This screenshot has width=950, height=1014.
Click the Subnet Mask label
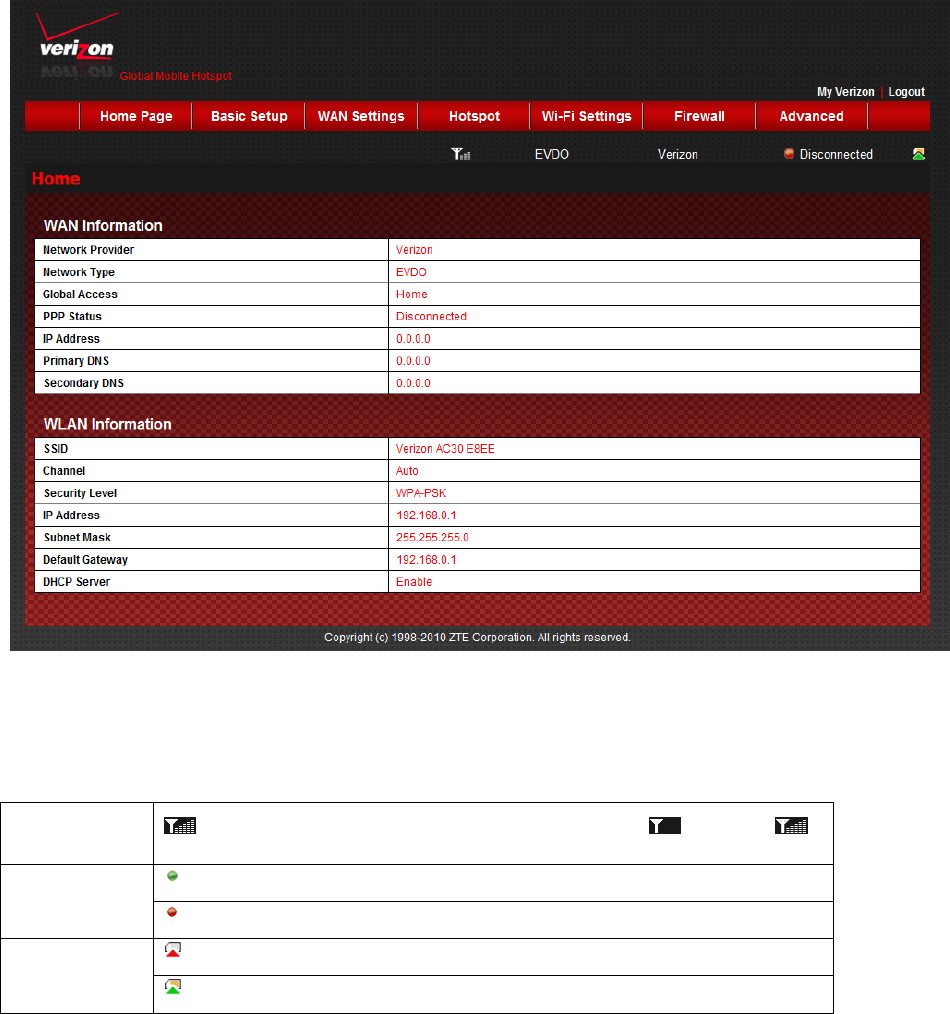pyautogui.click(x=77, y=537)
